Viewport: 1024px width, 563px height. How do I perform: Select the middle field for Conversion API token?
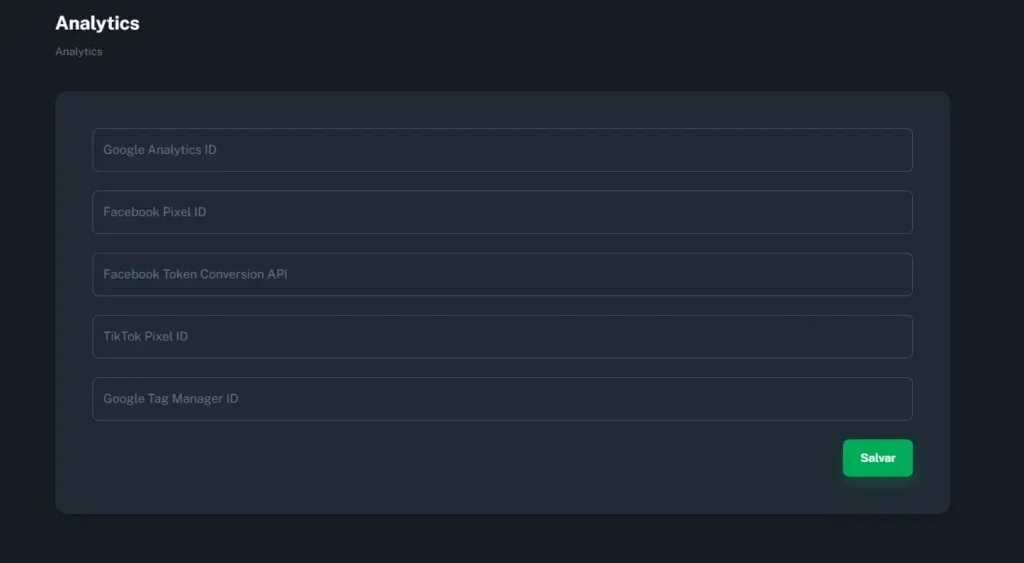[x=502, y=274]
